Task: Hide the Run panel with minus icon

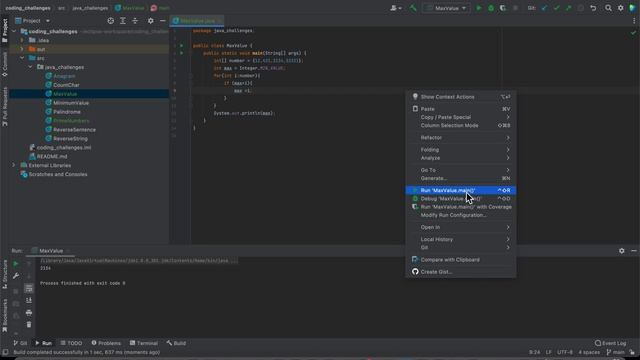Action: coord(634,251)
